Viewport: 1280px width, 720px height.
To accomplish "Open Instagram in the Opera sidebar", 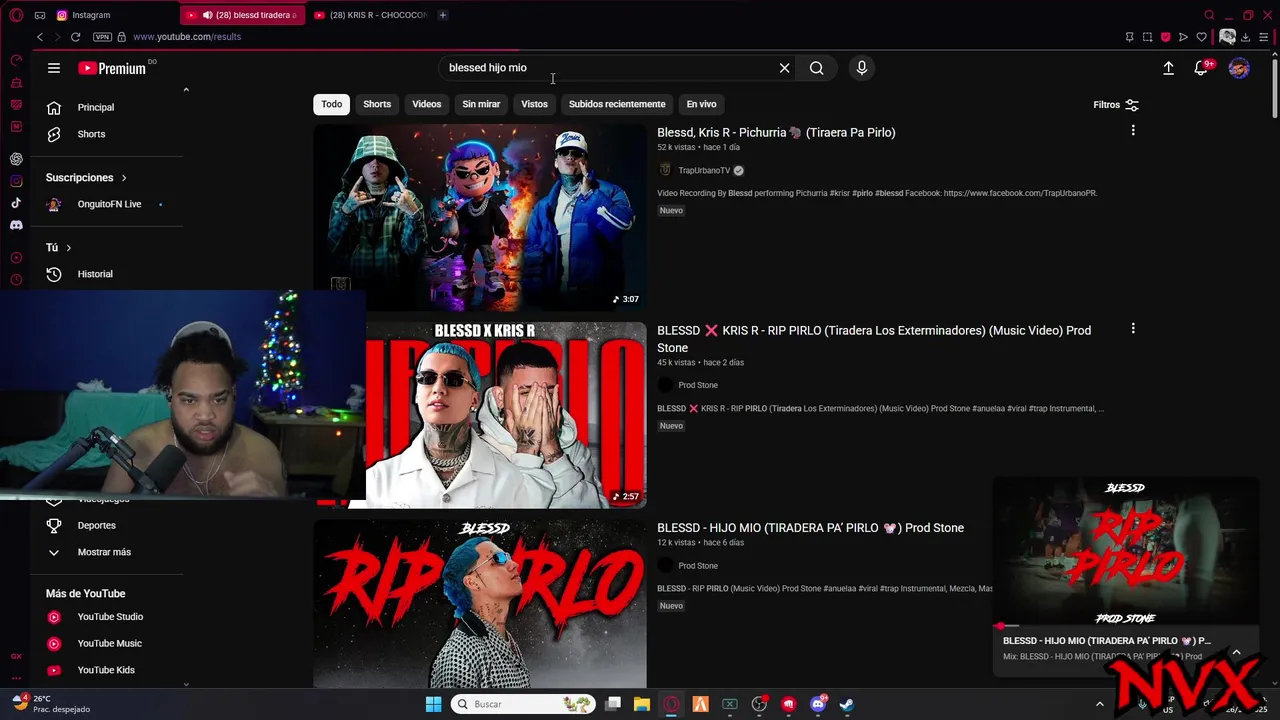I will (16, 181).
